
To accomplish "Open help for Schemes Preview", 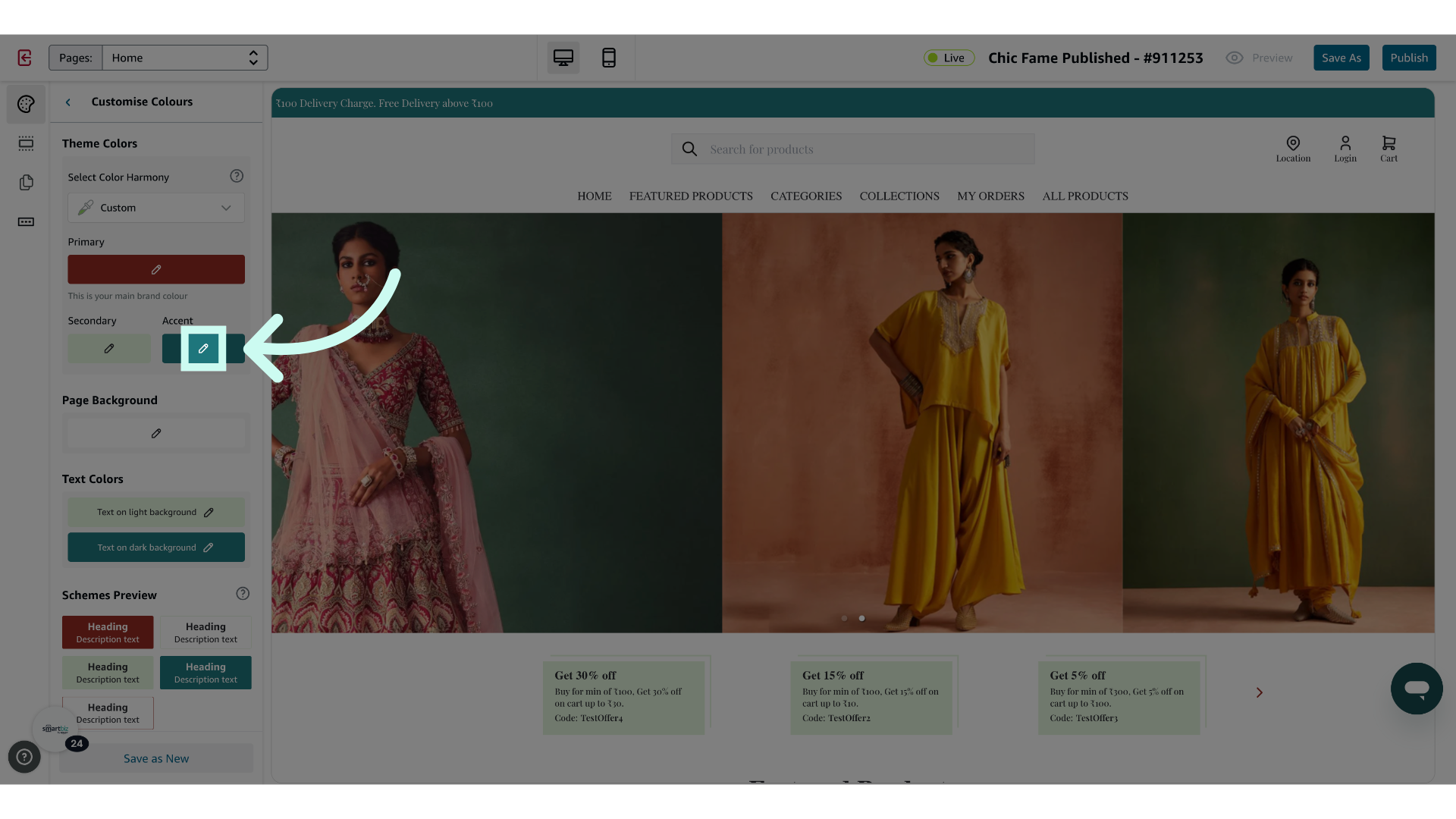I will tap(243, 594).
